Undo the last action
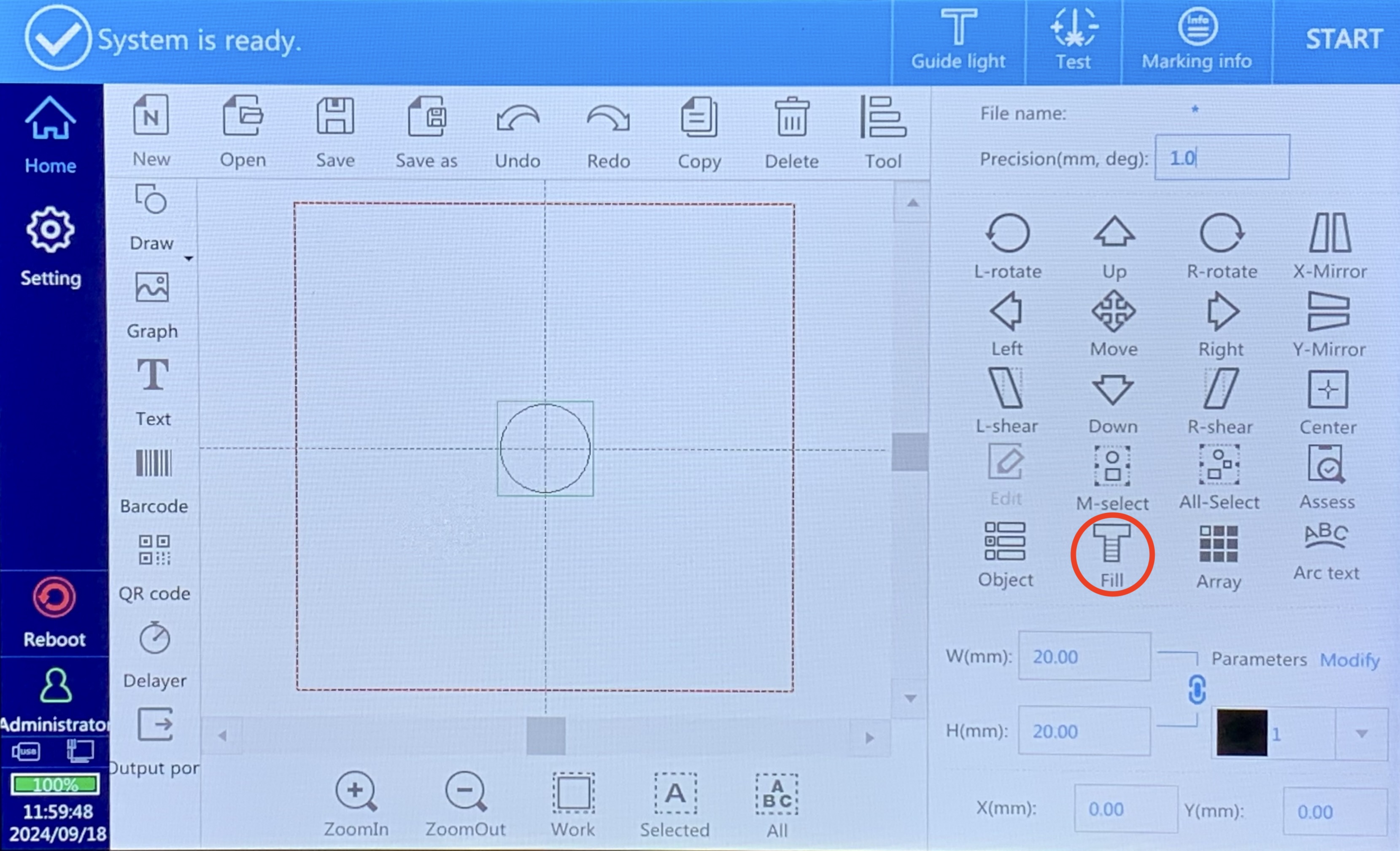1400x851 pixels. (x=518, y=136)
